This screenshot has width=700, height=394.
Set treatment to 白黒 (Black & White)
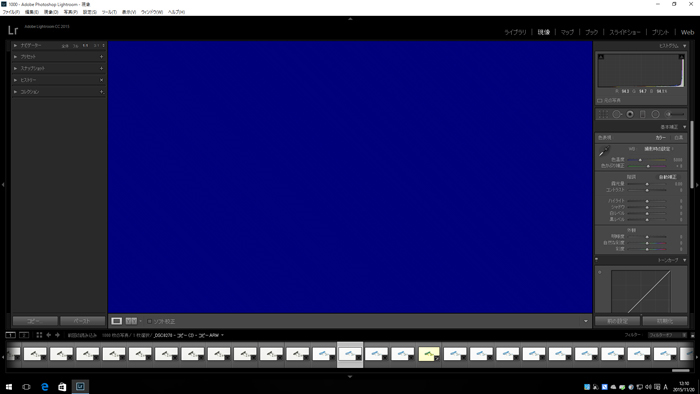[679, 138]
